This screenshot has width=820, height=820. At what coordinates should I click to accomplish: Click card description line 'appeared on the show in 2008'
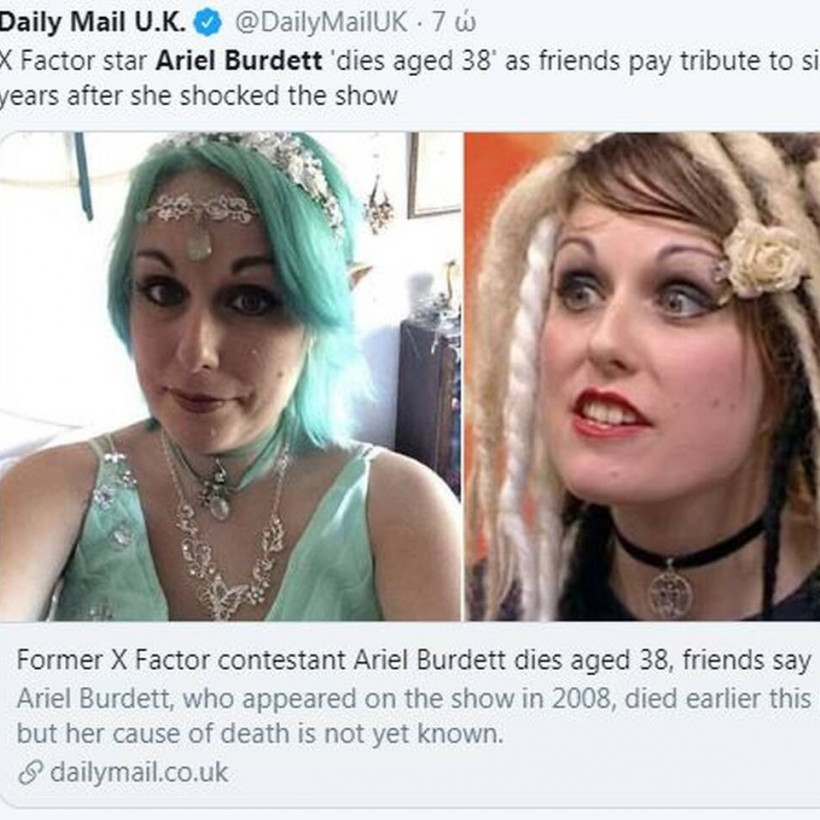pos(427,699)
